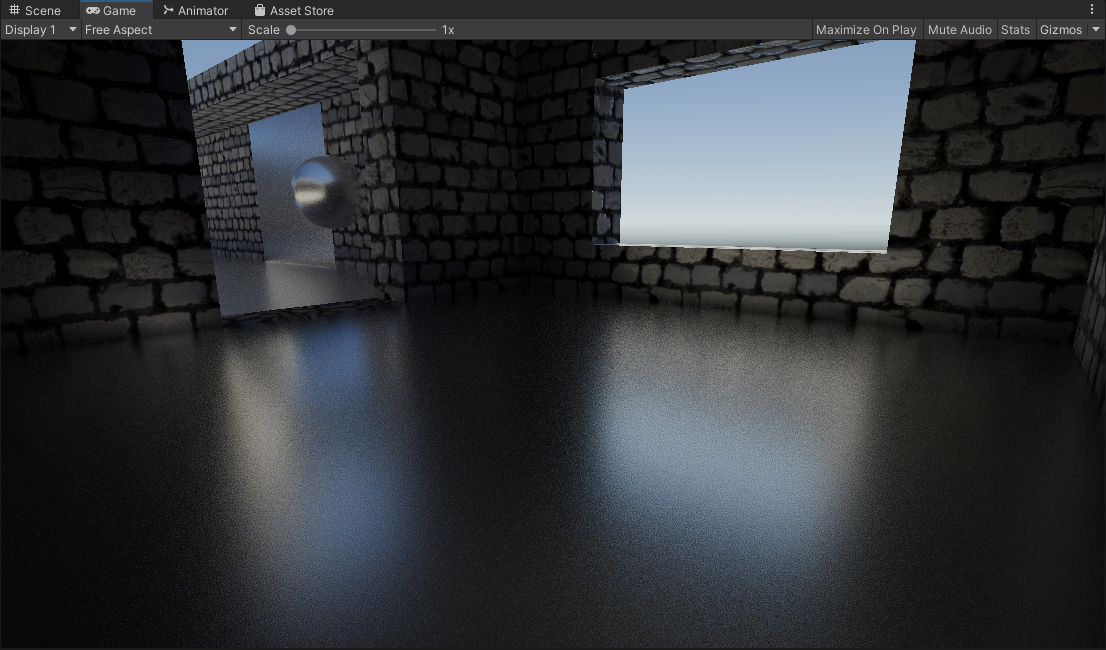
Task: Click the gamepad icon on Game tab
Action: pyautogui.click(x=93, y=10)
